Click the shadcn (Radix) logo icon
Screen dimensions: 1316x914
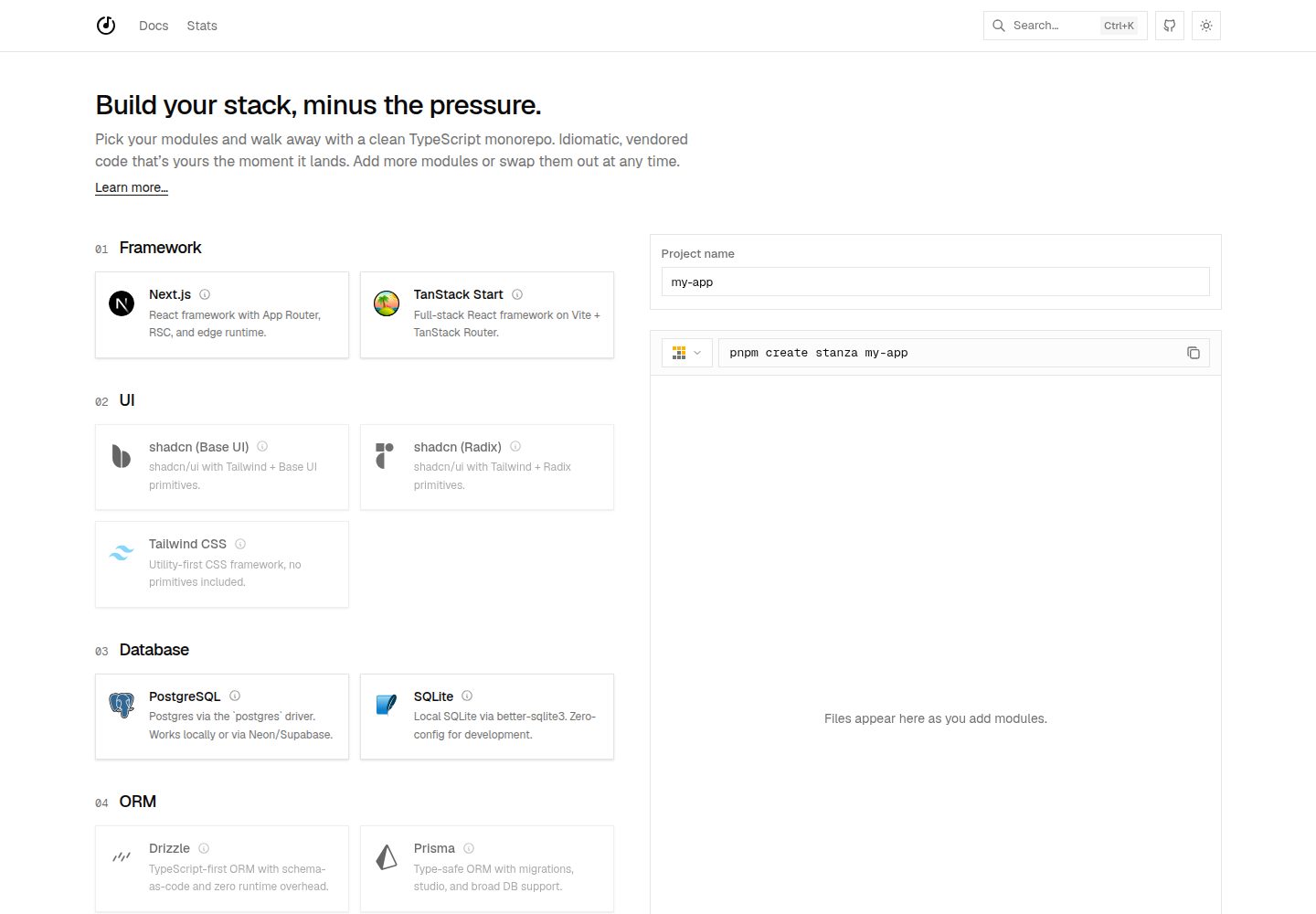385,455
